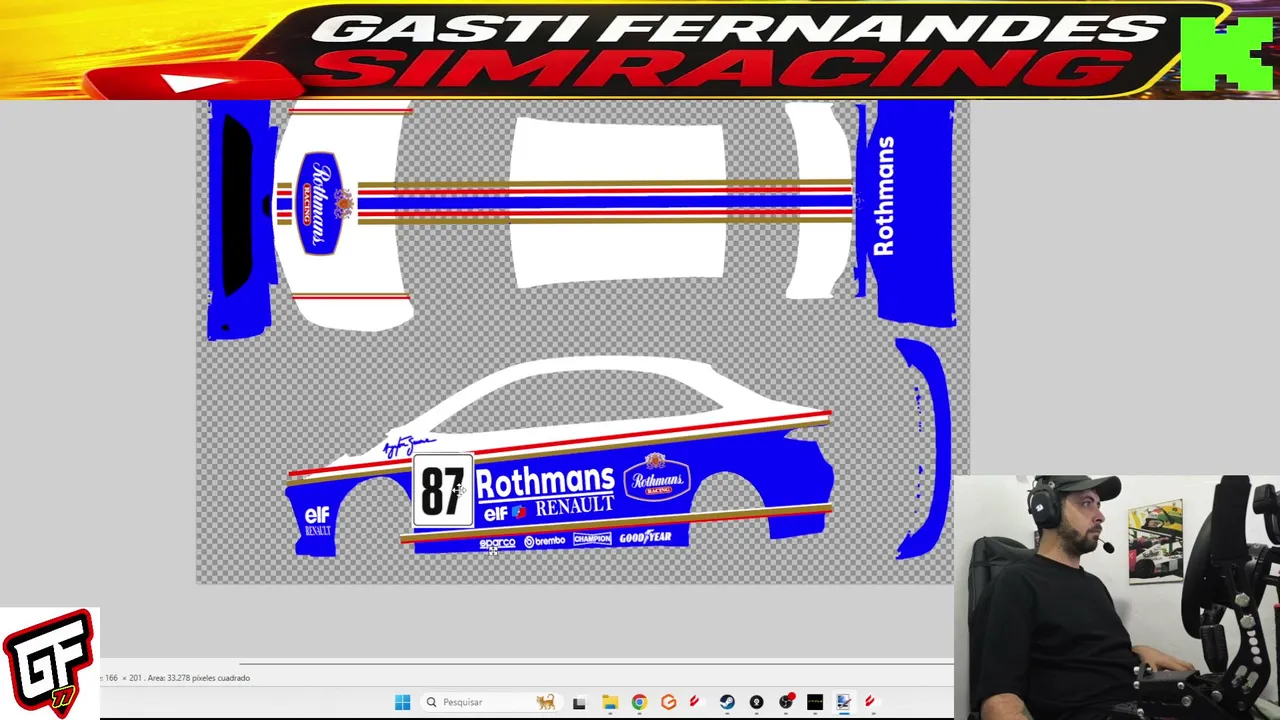
Task: Open Steam from the taskbar
Action: point(727,702)
